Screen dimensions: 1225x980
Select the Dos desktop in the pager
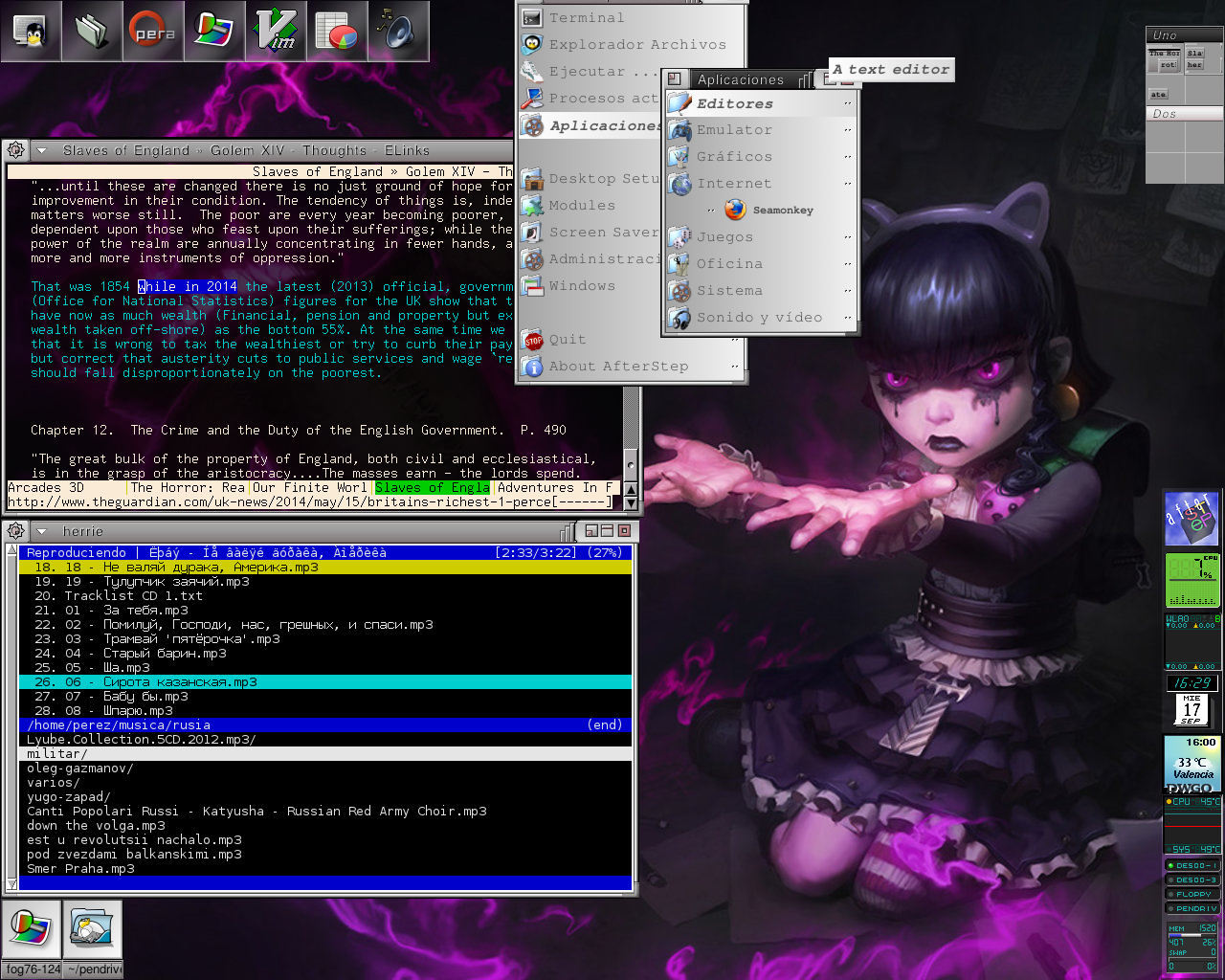(x=1185, y=114)
